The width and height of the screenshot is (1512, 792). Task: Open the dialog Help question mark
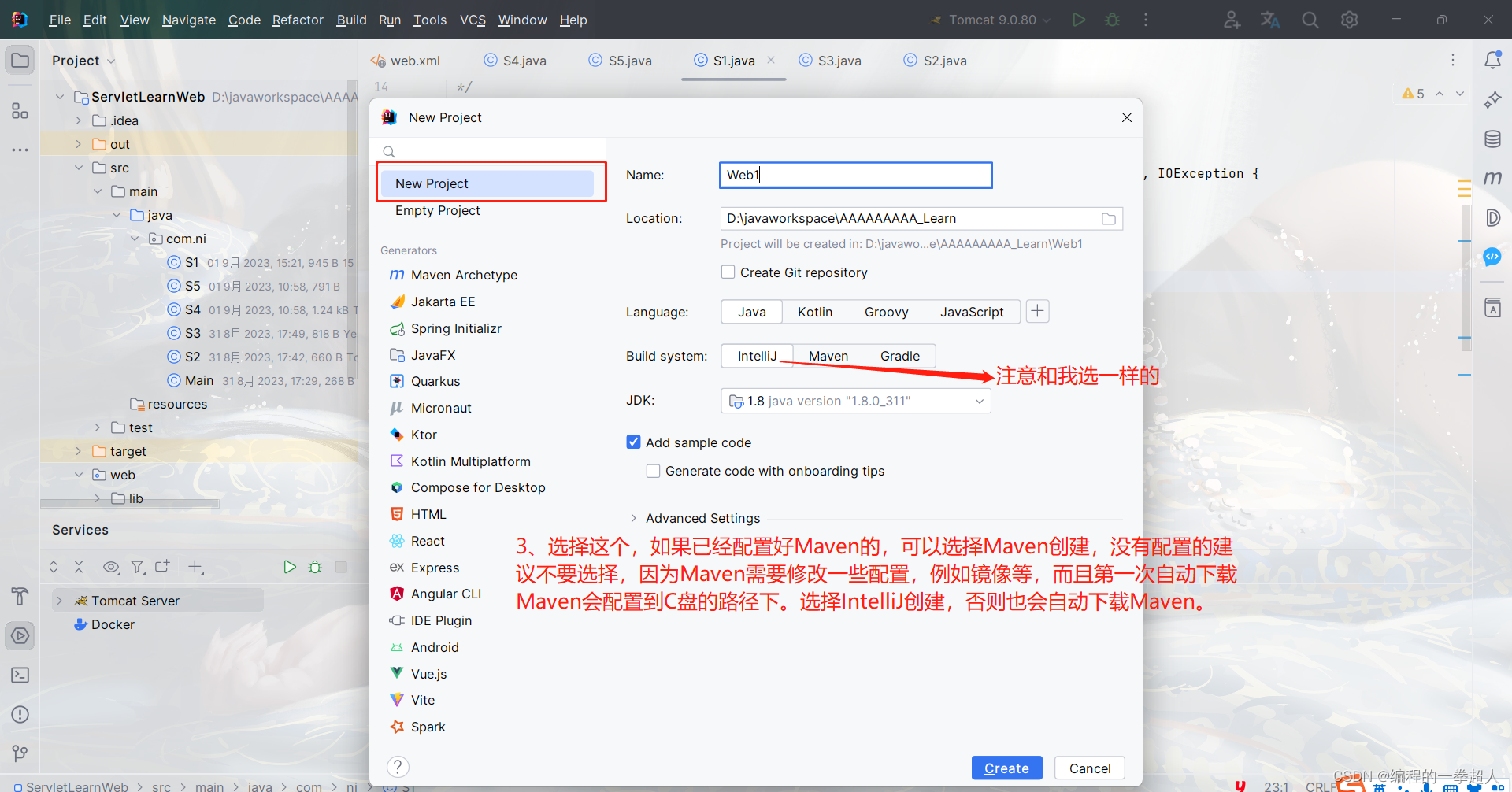(398, 767)
